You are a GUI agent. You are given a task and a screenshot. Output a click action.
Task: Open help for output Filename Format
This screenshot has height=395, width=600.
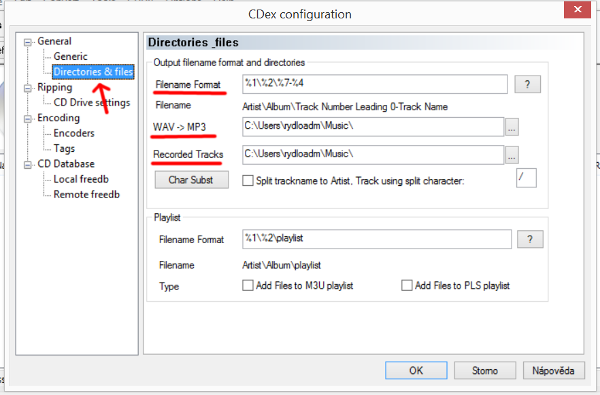click(x=527, y=84)
